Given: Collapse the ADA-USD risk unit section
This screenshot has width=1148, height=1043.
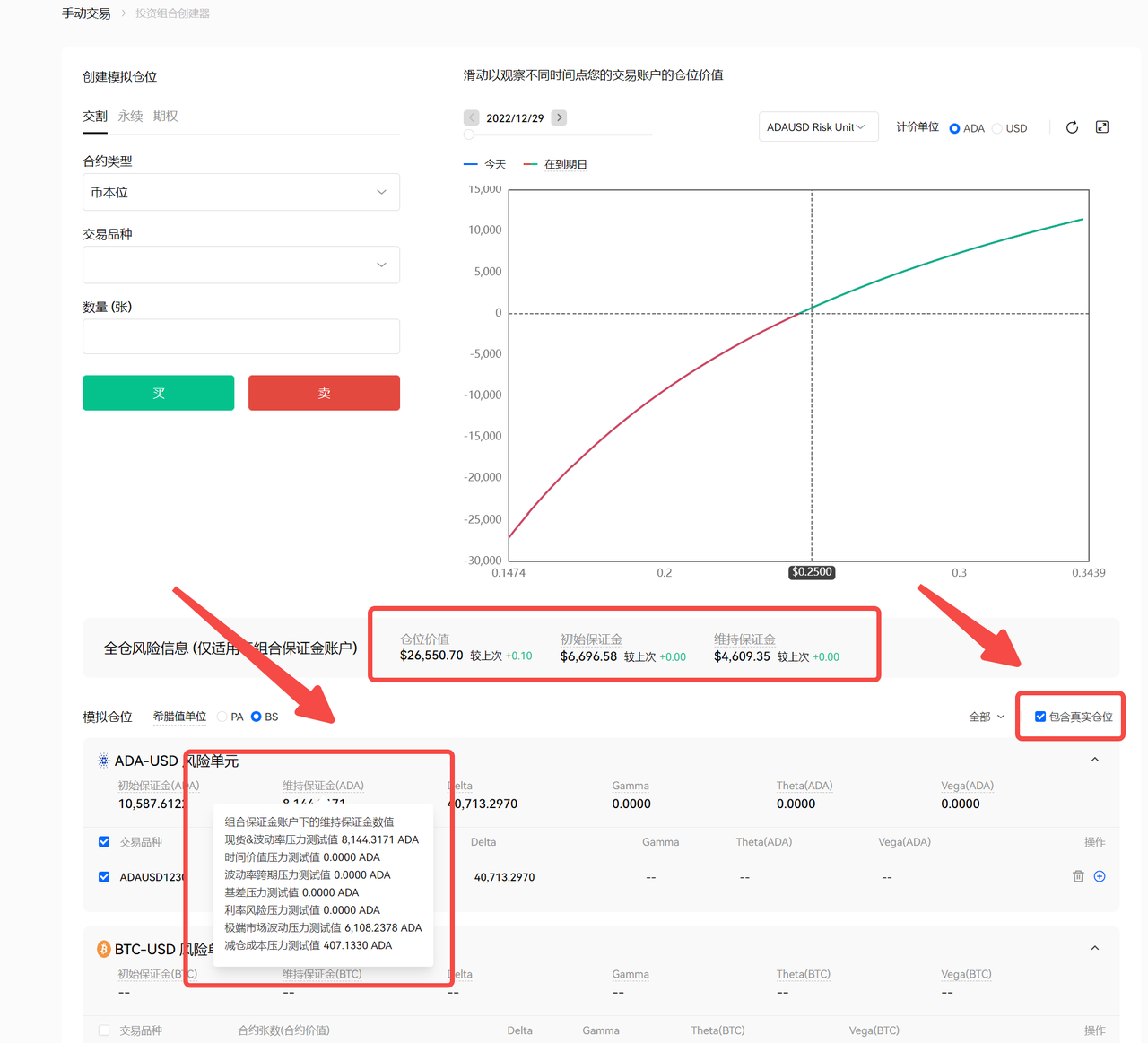Looking at the screenshot, I should [1094, 760].
